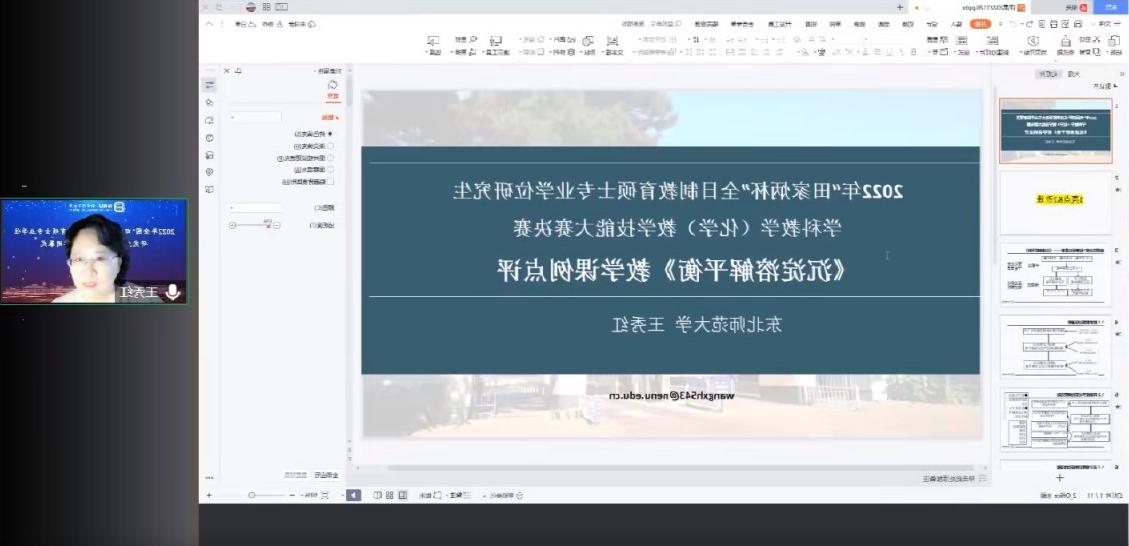Screen dimensions: 1129x546
Task: Select Solid fill (纯色填充) radio button
Action: [x=330, y=134]
